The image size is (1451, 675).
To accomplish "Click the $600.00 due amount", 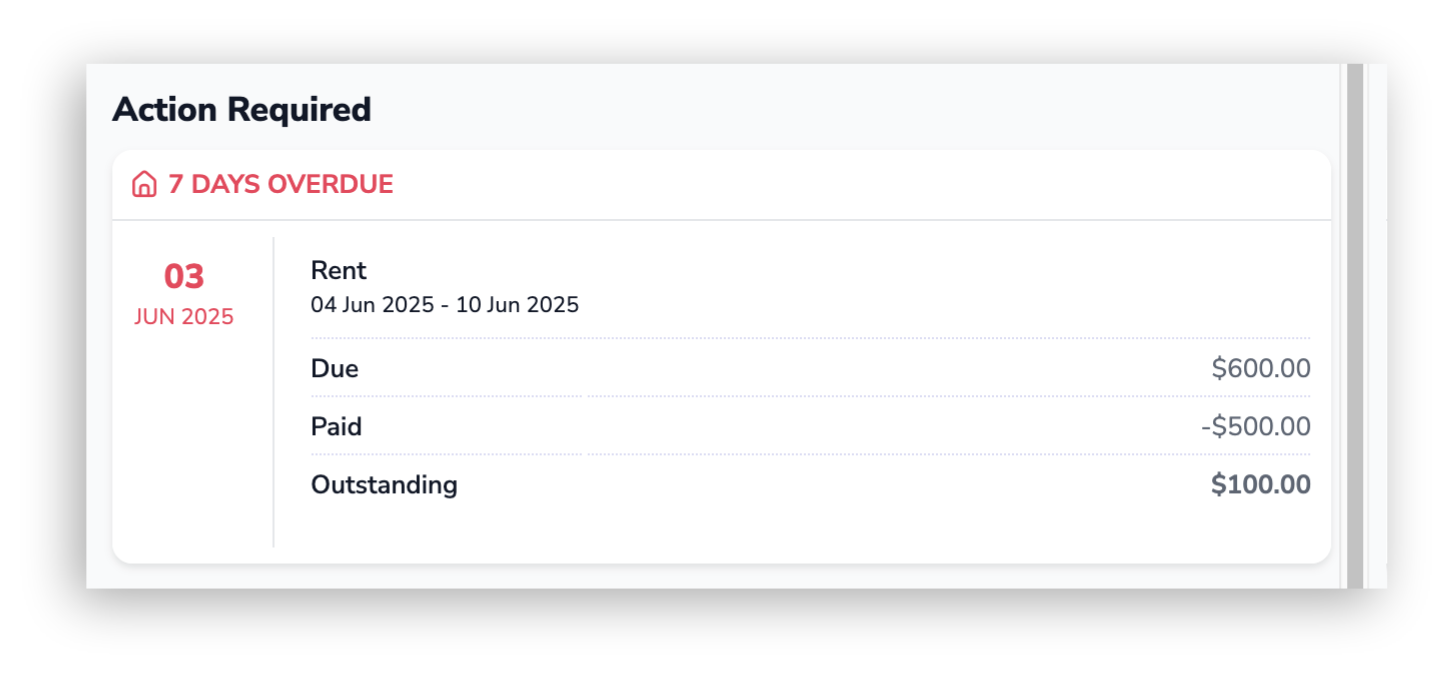I will [x=1261, y=369].
